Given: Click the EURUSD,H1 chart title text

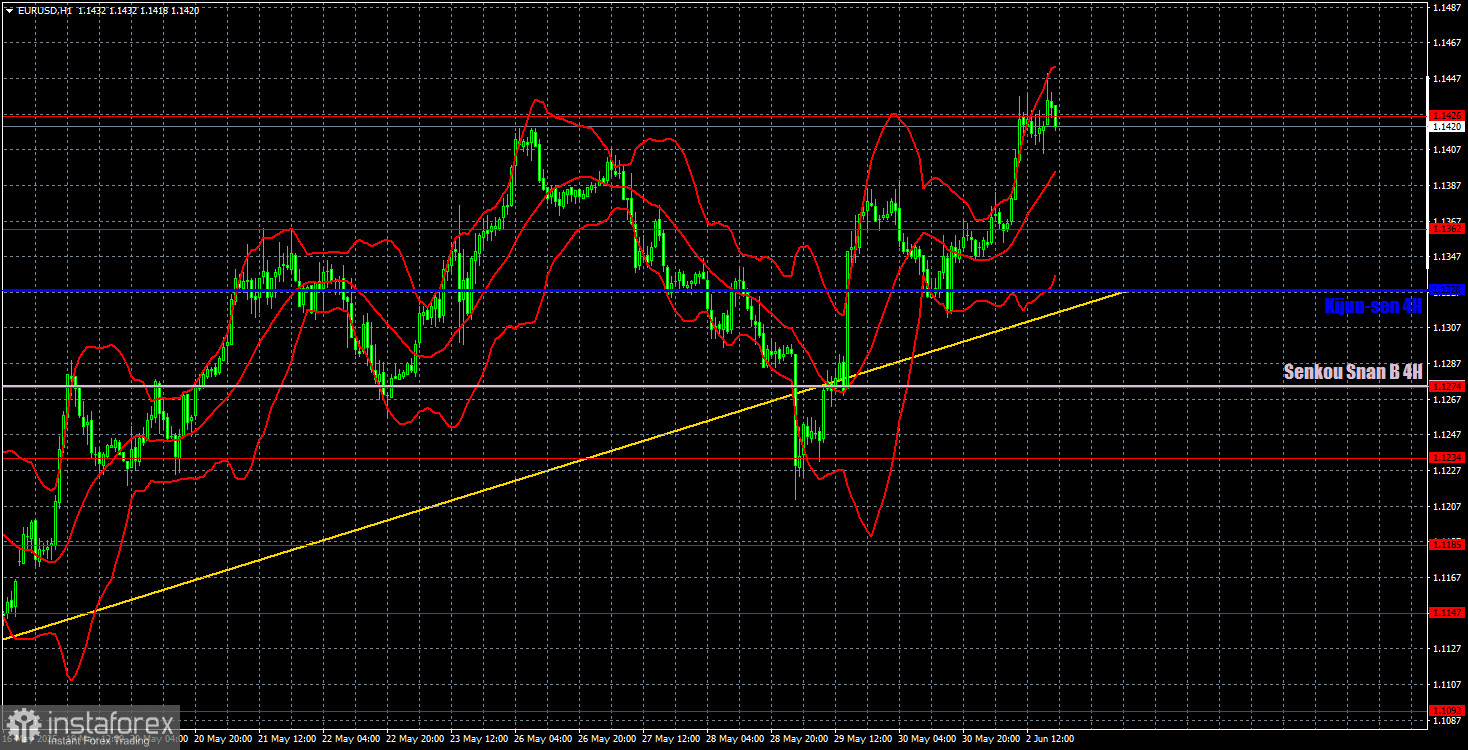Looking at the screenshot, I should coord(43,10).
